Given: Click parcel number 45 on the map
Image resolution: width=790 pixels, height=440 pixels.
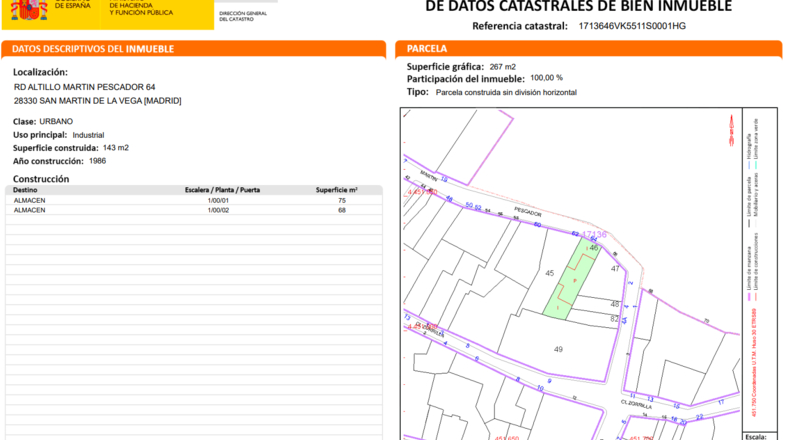Looking at the screenshot, I should [550, 273].
